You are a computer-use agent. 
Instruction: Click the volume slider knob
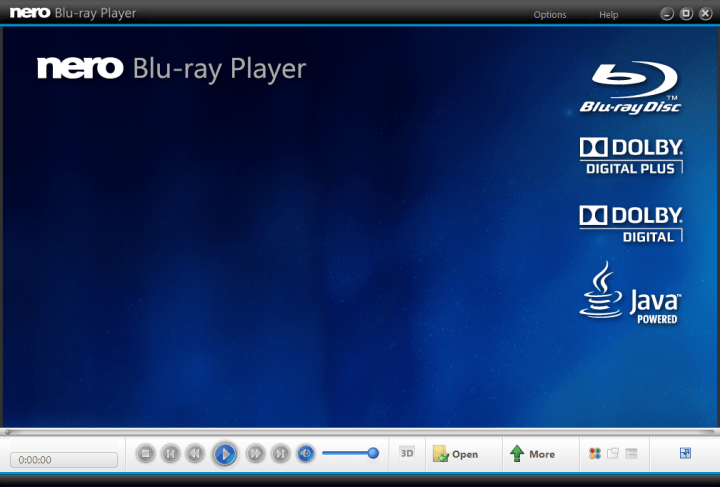click(373, 453)
